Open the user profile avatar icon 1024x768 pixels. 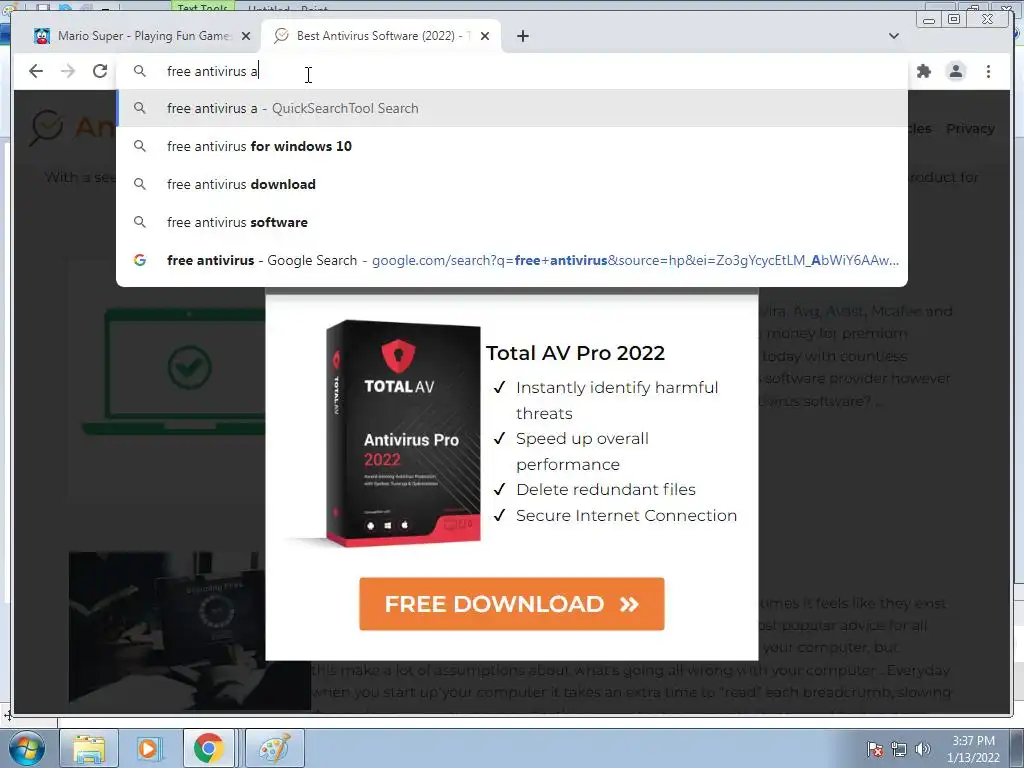(955, 71)
